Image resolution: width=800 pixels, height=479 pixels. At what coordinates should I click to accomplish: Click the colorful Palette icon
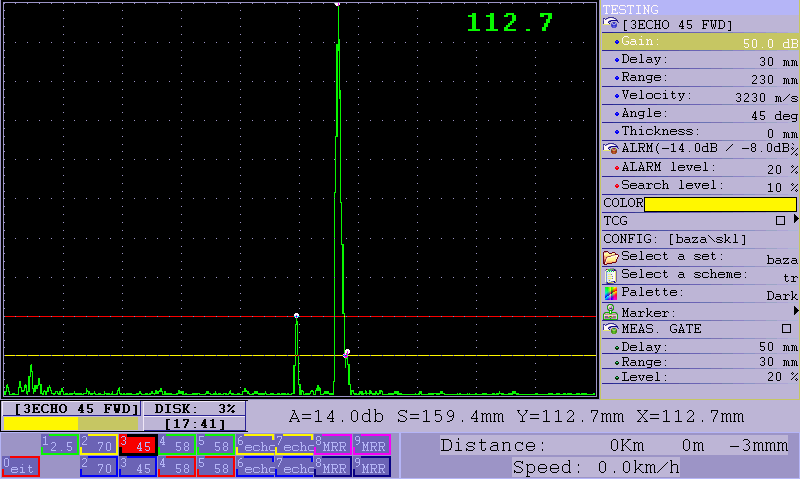tap(610, 293)
